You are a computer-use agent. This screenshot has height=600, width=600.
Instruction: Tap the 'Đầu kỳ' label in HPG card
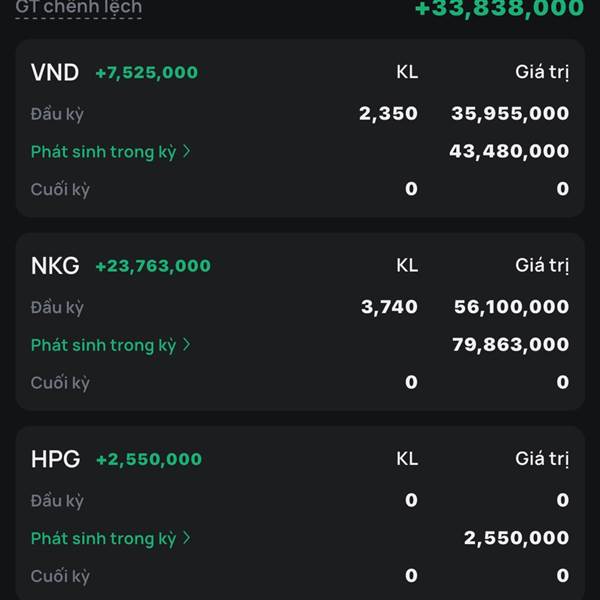(x=57, y=501)
